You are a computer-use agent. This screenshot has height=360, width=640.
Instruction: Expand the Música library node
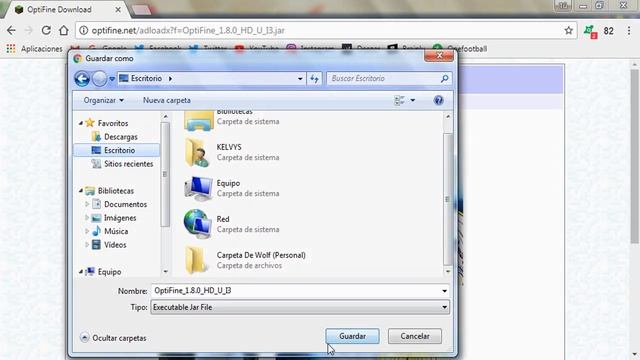pyautogui.click(x=87, y=231)
